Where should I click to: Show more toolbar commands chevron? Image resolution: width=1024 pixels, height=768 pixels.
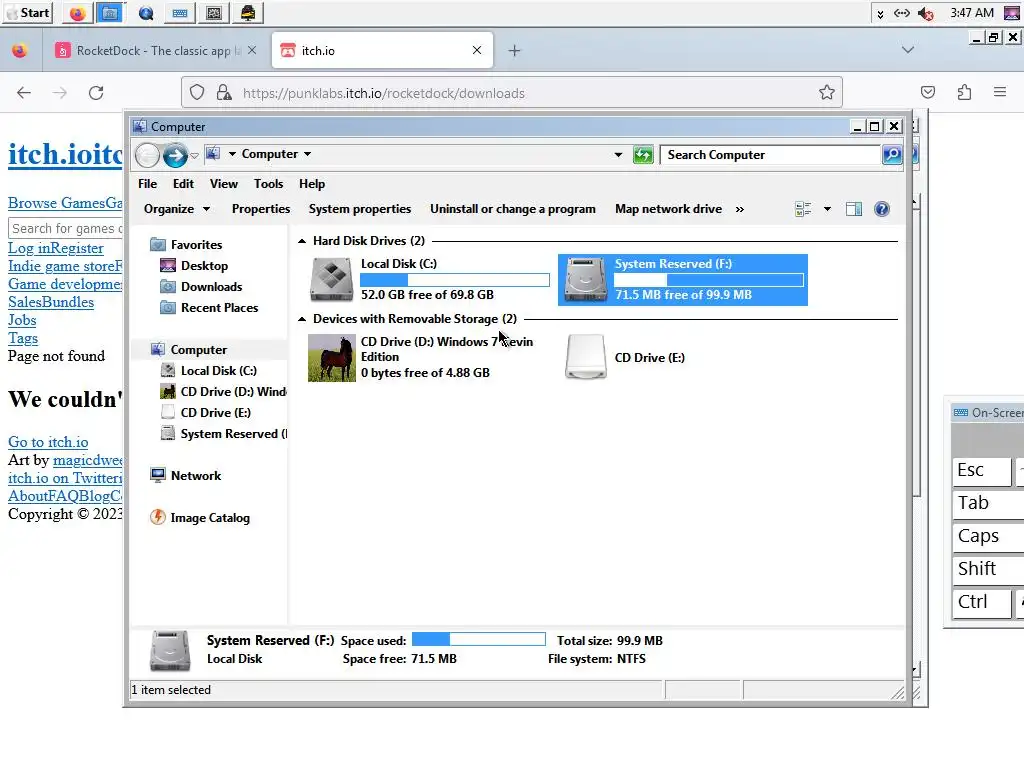[x=739, y=209]
